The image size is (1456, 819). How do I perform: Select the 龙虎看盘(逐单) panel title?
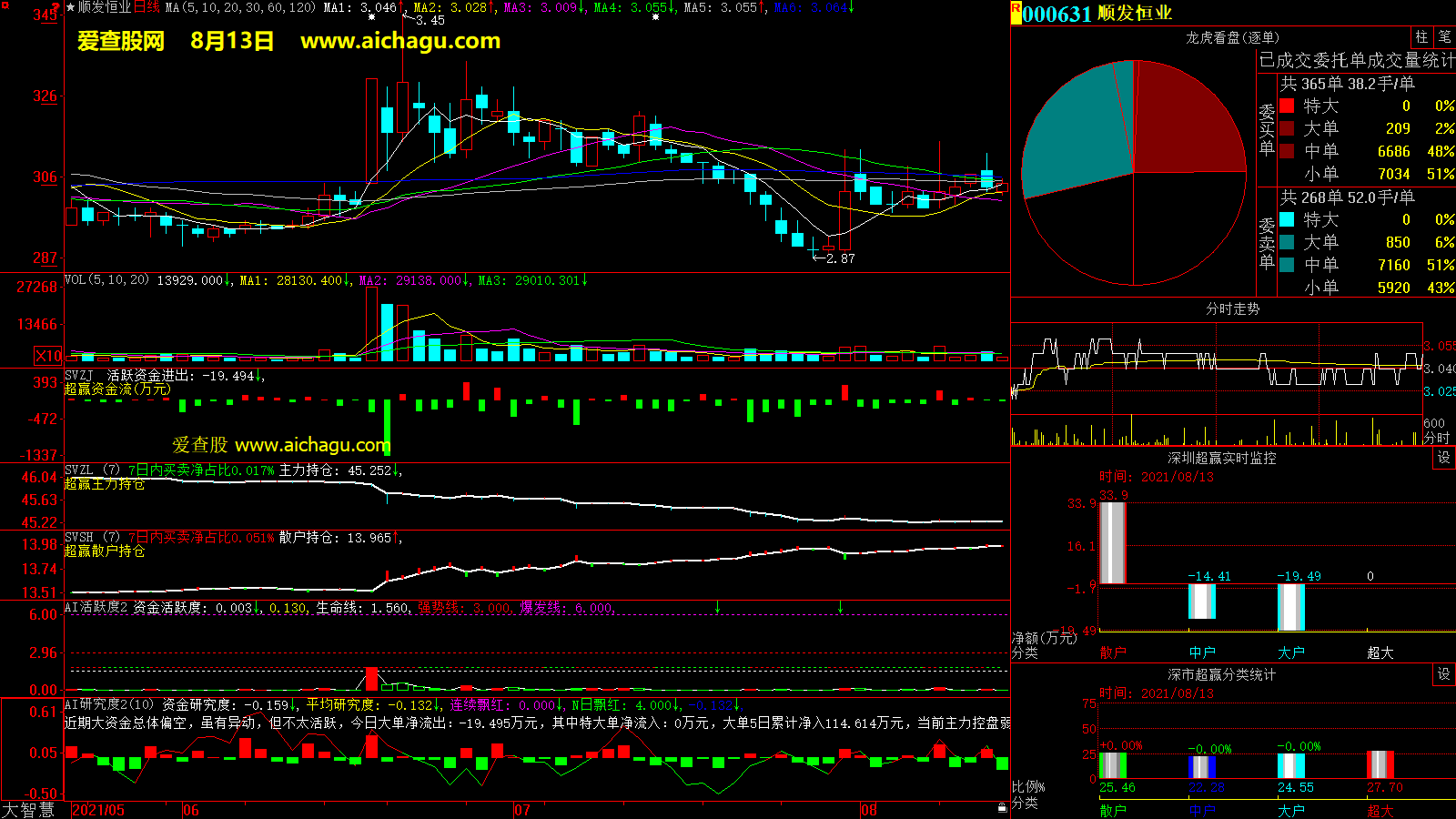[1232, 37]
